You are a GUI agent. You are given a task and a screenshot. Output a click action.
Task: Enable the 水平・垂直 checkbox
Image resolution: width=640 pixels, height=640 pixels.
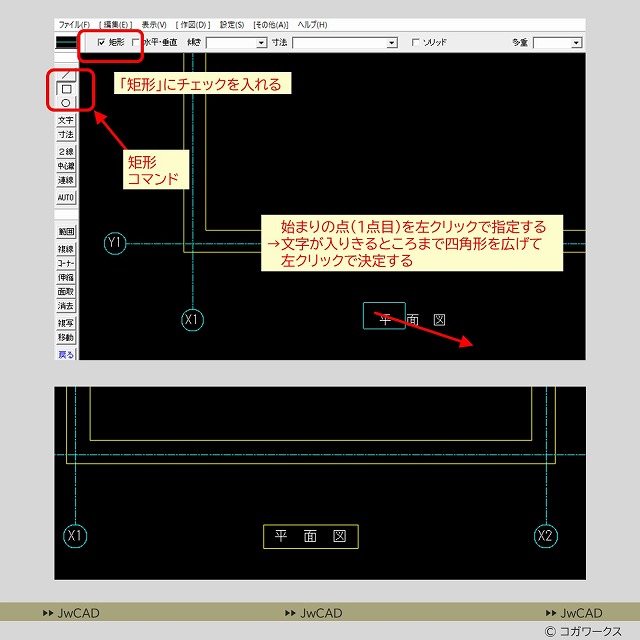[x=136, y=43]
